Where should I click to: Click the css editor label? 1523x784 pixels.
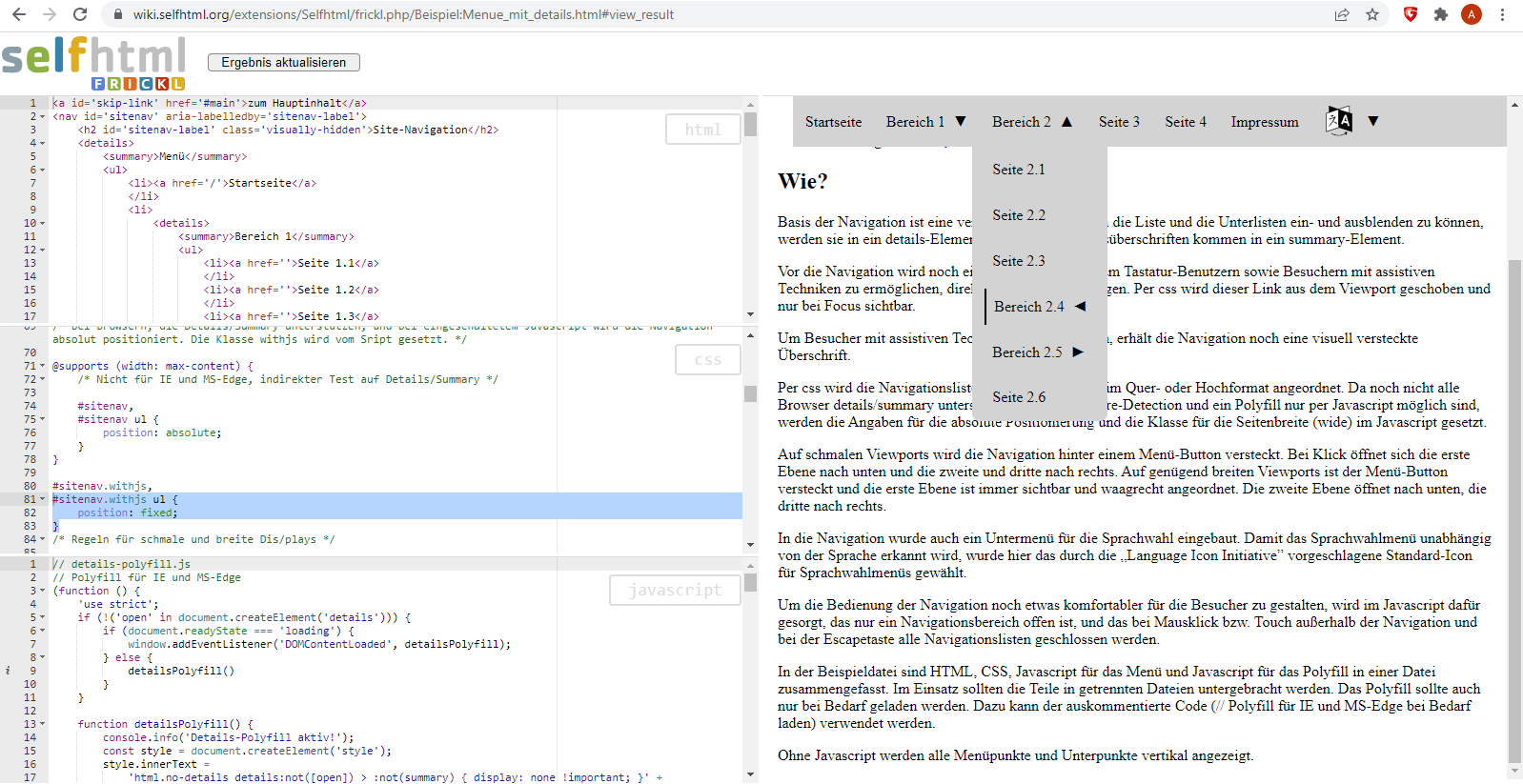(x=708, y=359)
